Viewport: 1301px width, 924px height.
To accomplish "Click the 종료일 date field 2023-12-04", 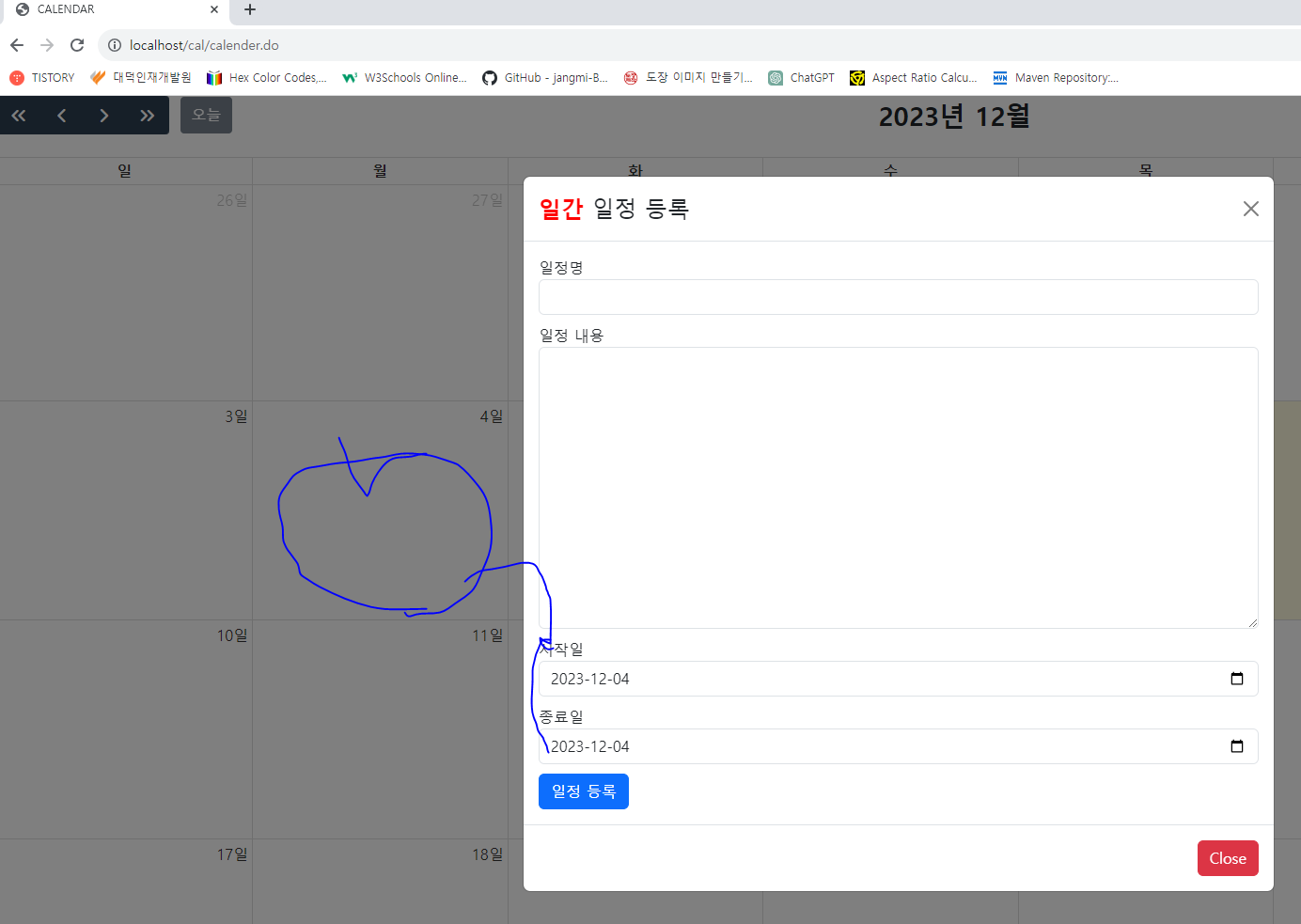I will [x=898, y=746].
